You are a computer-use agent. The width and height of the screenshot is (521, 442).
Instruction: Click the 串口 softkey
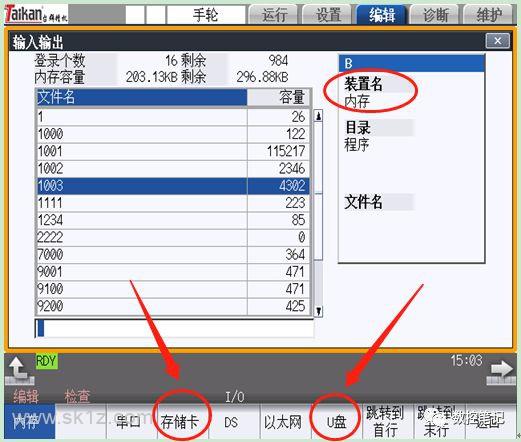coord(131,422)
